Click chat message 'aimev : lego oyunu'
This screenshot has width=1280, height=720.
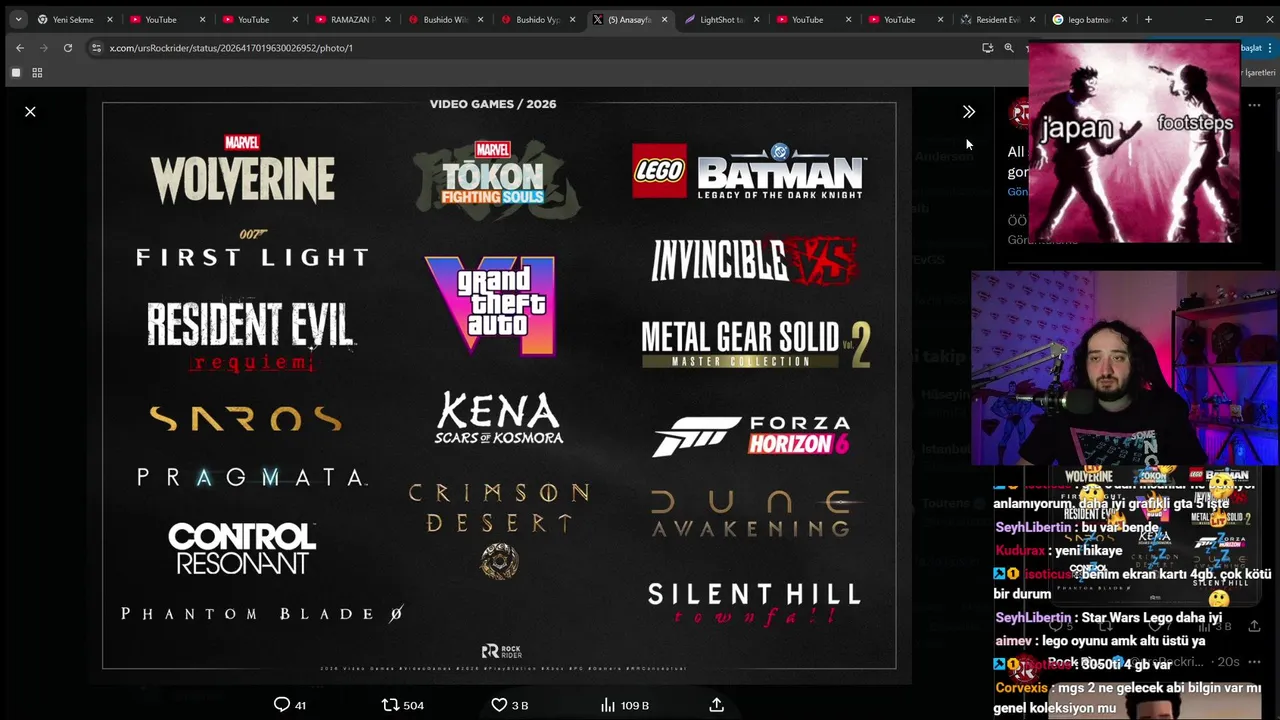point(1100,640)
